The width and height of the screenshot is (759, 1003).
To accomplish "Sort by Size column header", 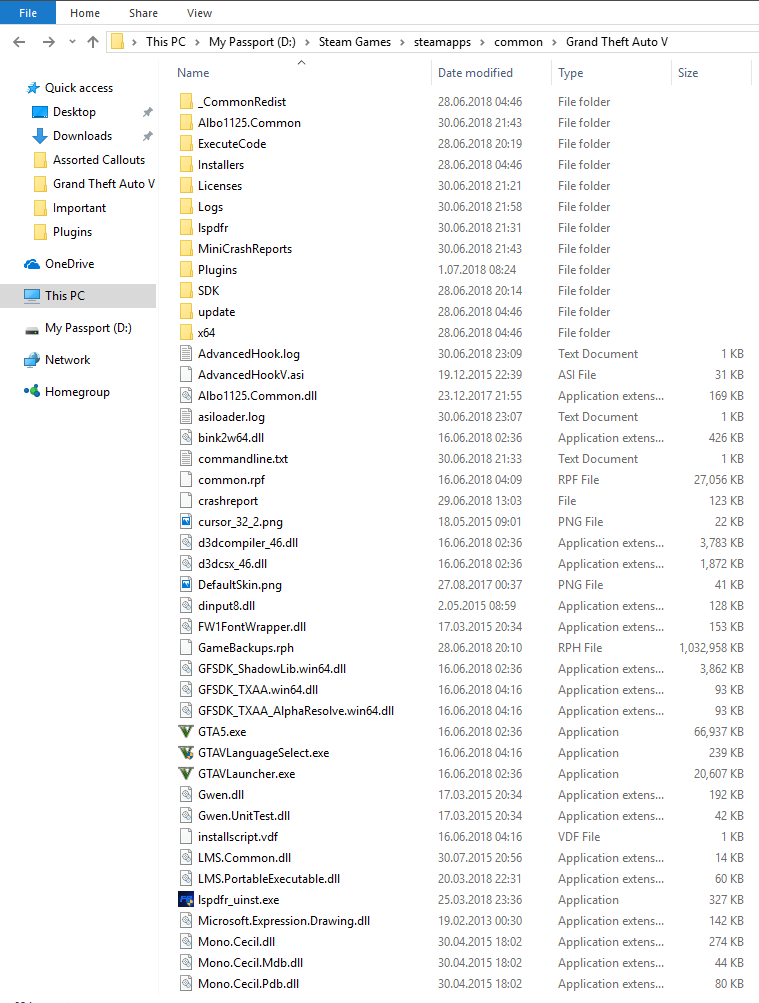I will tap(688, 73).
